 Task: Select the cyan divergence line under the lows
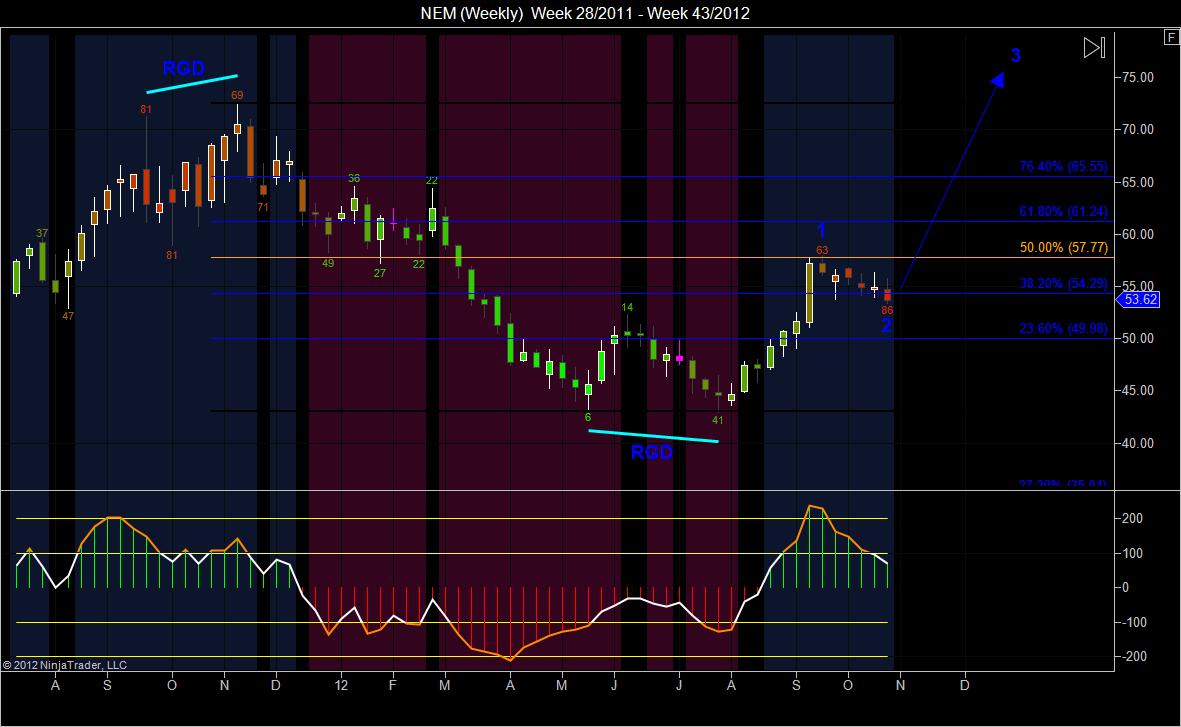[653, 435]
